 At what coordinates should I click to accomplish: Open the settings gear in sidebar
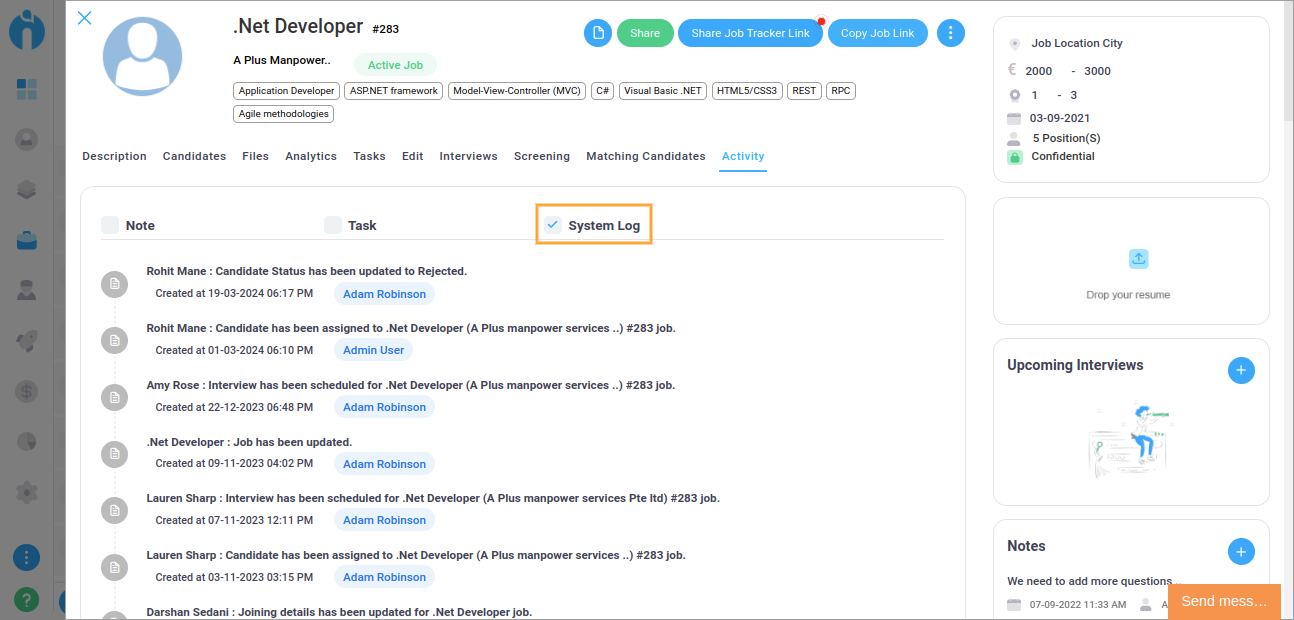tap(27, 492)
